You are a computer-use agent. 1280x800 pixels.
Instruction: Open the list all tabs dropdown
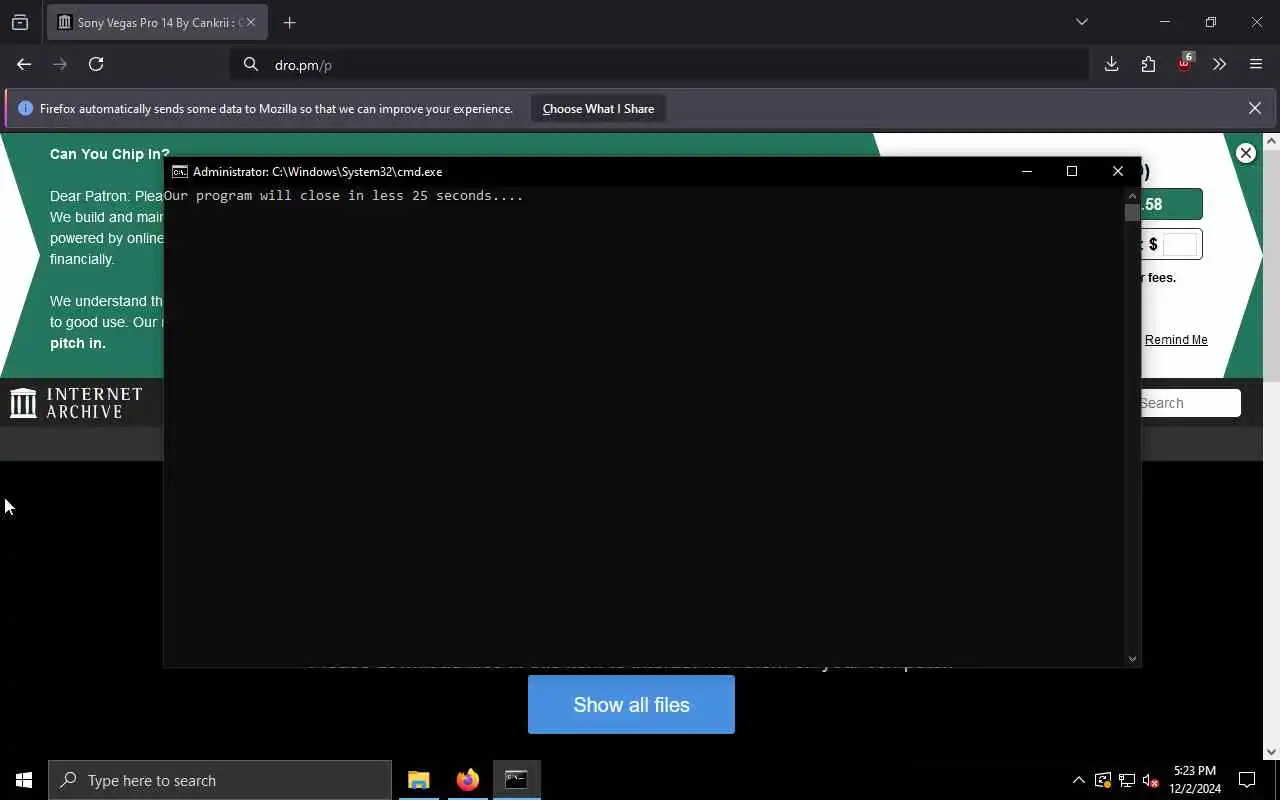click(1081, 22)
